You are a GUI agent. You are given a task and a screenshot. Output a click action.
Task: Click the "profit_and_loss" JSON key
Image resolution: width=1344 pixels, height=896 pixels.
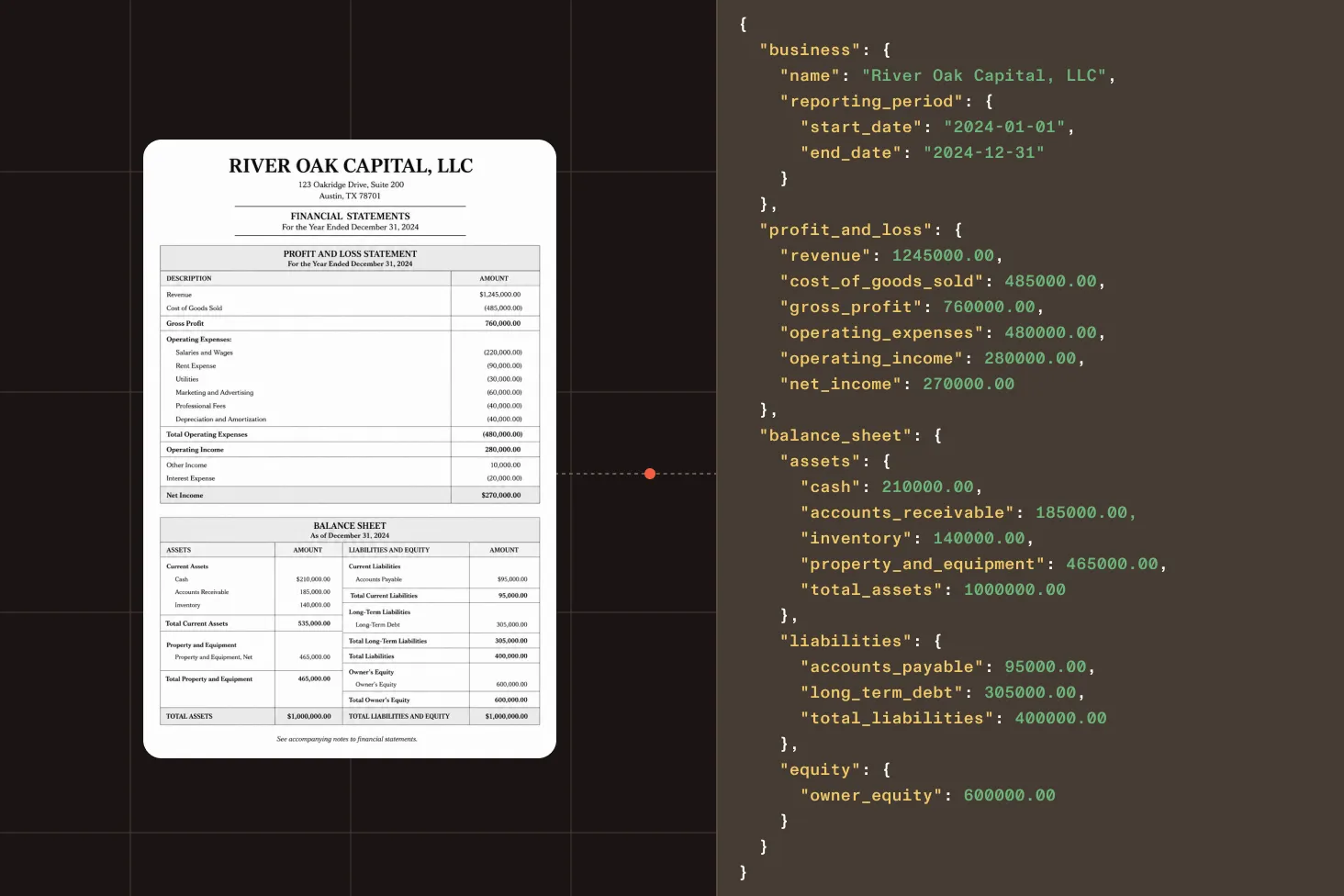coord(846,230)
